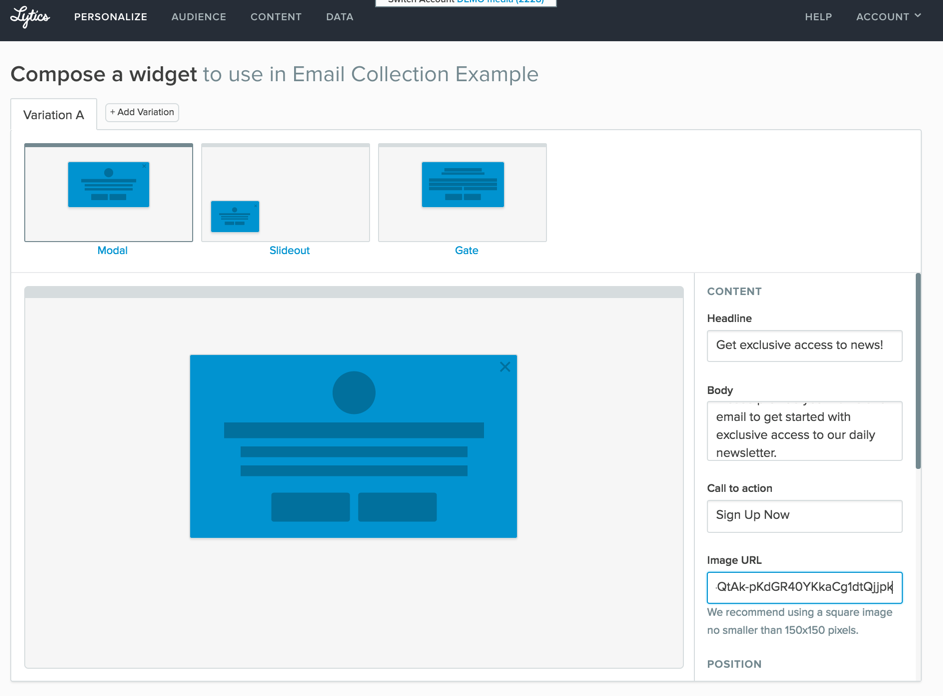Focus the Headline input field
This screenshot has height=696, width=943.
pyautogui.click(x=805, y=346)
